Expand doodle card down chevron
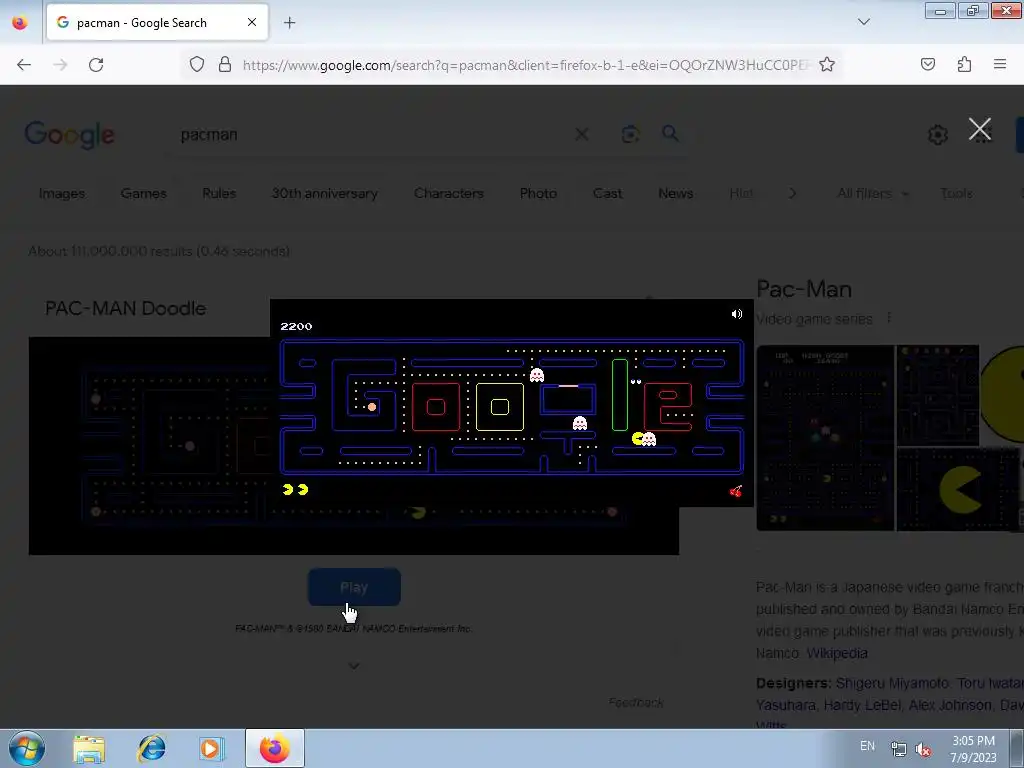This screenshot has width=1024, height=768. point(354,666)
